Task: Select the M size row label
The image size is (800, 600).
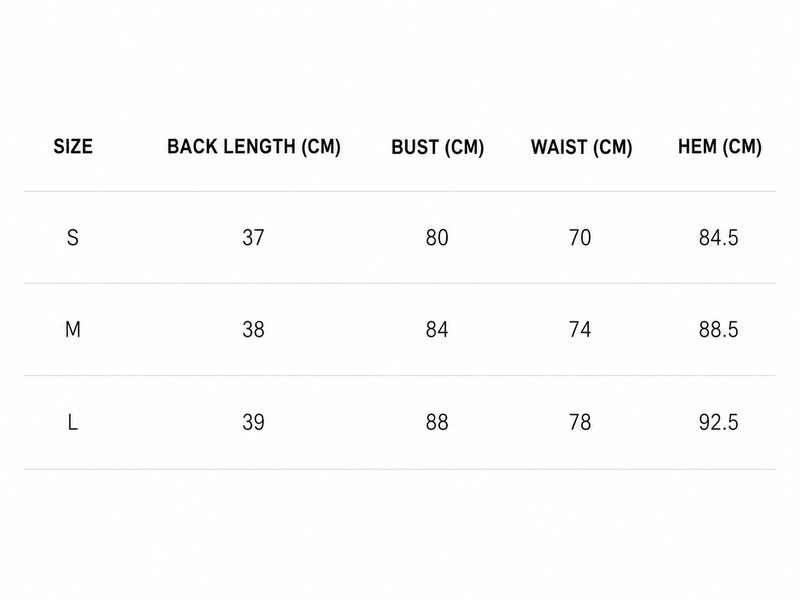Action: coord(73,330)
